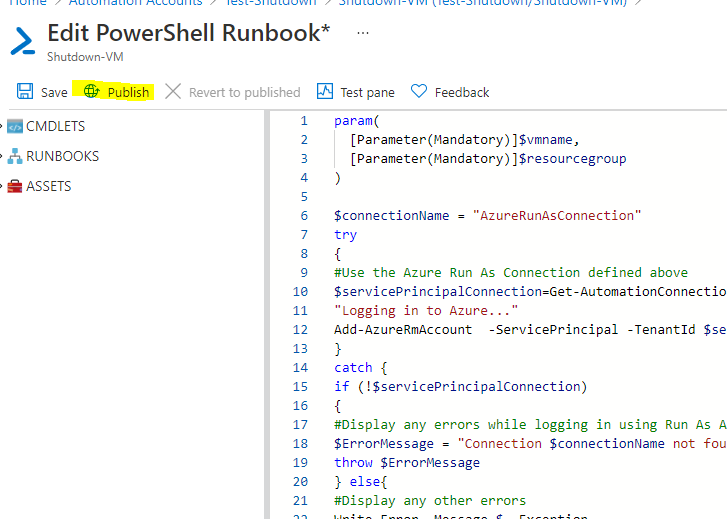Click comment 'Use the Azure Run As Connection'
The image size is (727, 519).
pos(511,273)
